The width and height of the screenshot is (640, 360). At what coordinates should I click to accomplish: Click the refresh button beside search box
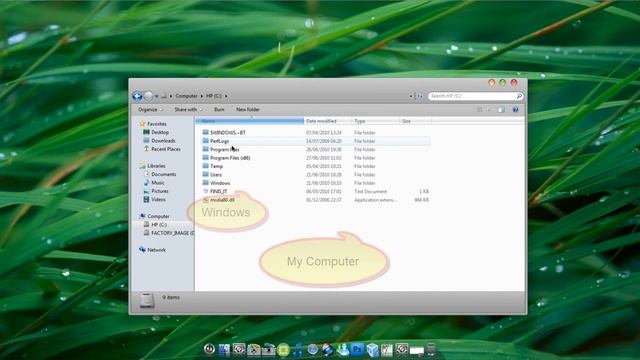click(x=419, y=96)
